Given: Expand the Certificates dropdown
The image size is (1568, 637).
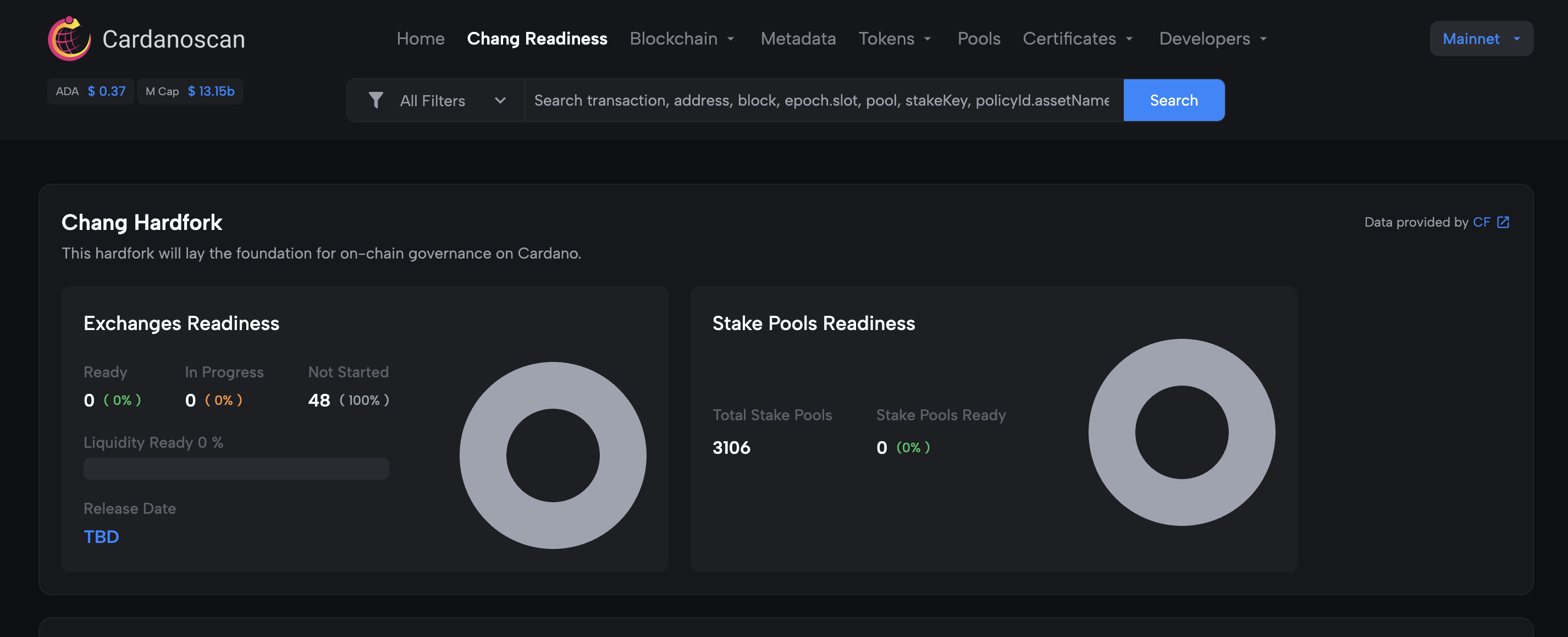Looking at the screenshot, I should click(1078, 39).
